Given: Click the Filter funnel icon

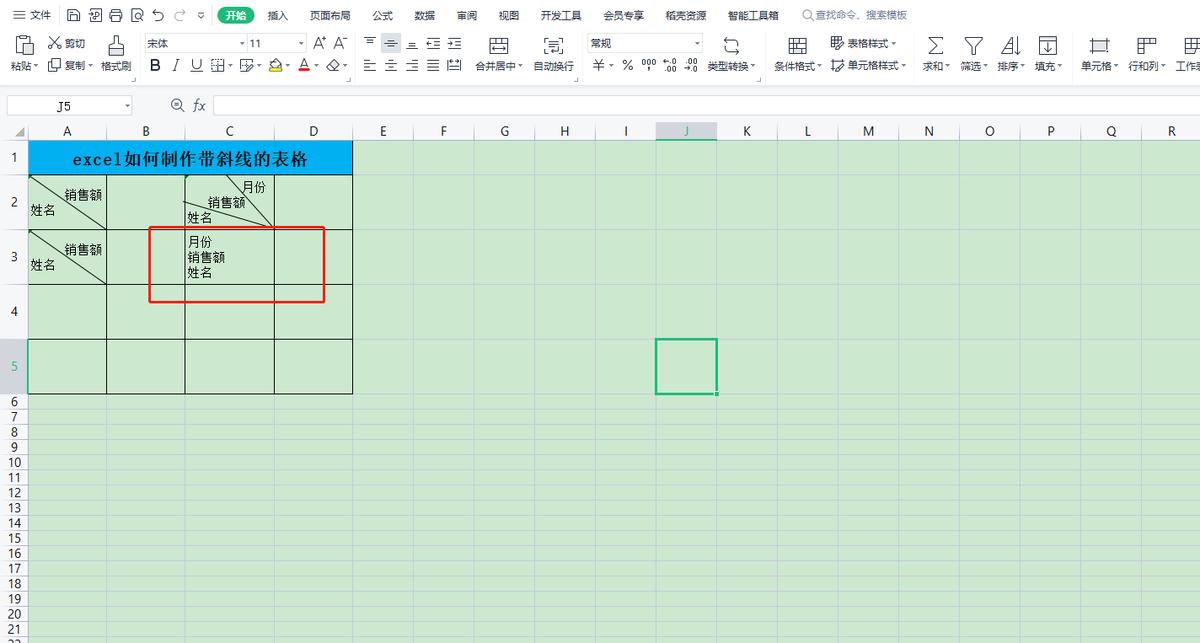Looking at the screenshot, I should click(972, 45).
